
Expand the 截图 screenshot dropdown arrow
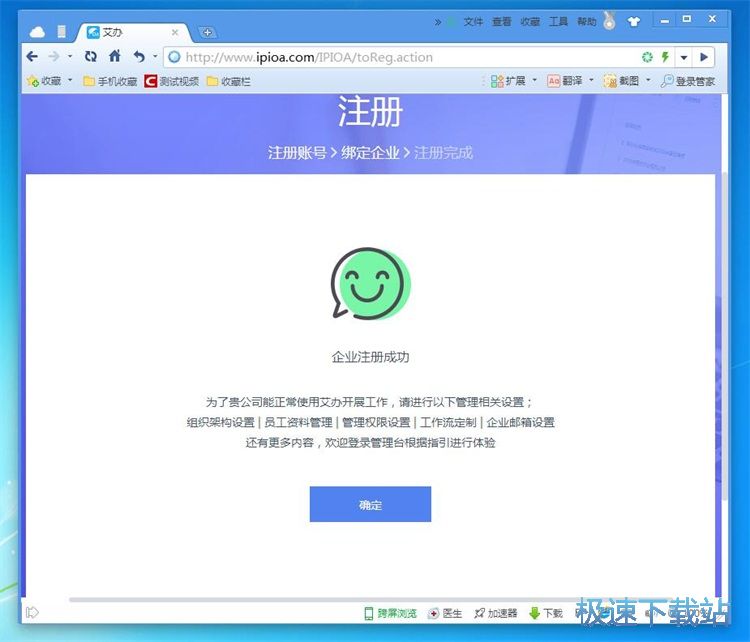click(648, 81)
